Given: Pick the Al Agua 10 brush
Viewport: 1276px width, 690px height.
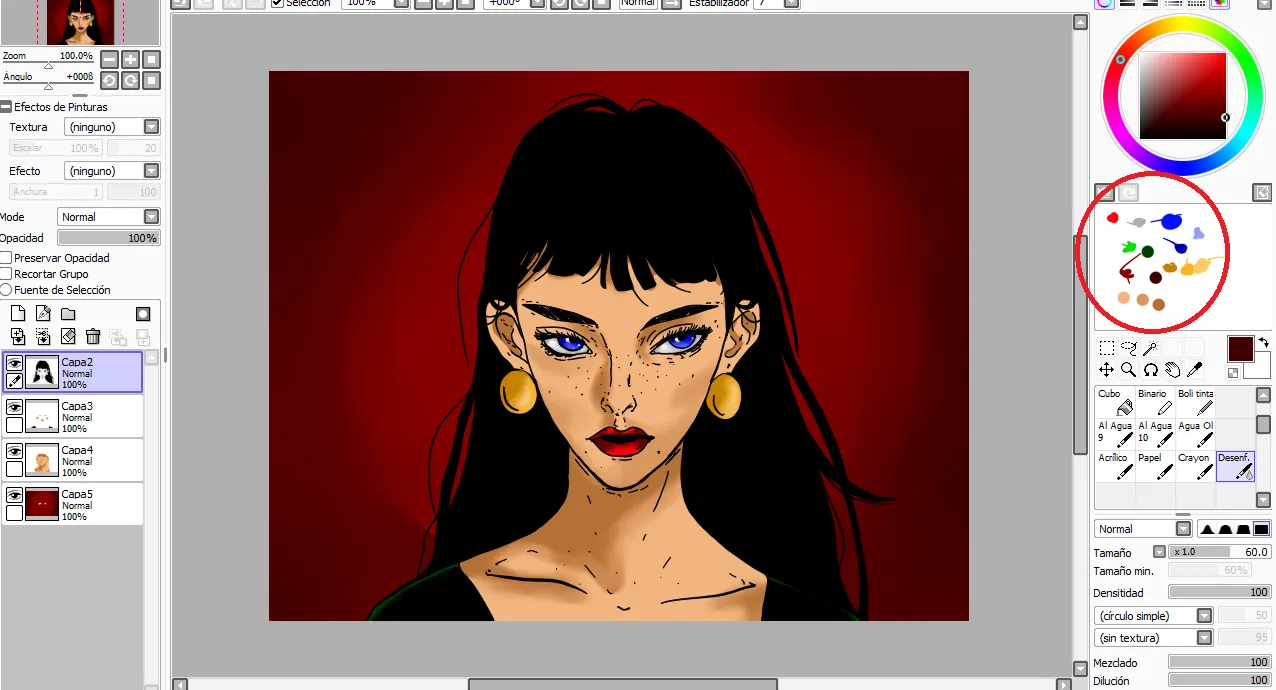Looking at the screenshot, I should click(x=1155, y=433).
